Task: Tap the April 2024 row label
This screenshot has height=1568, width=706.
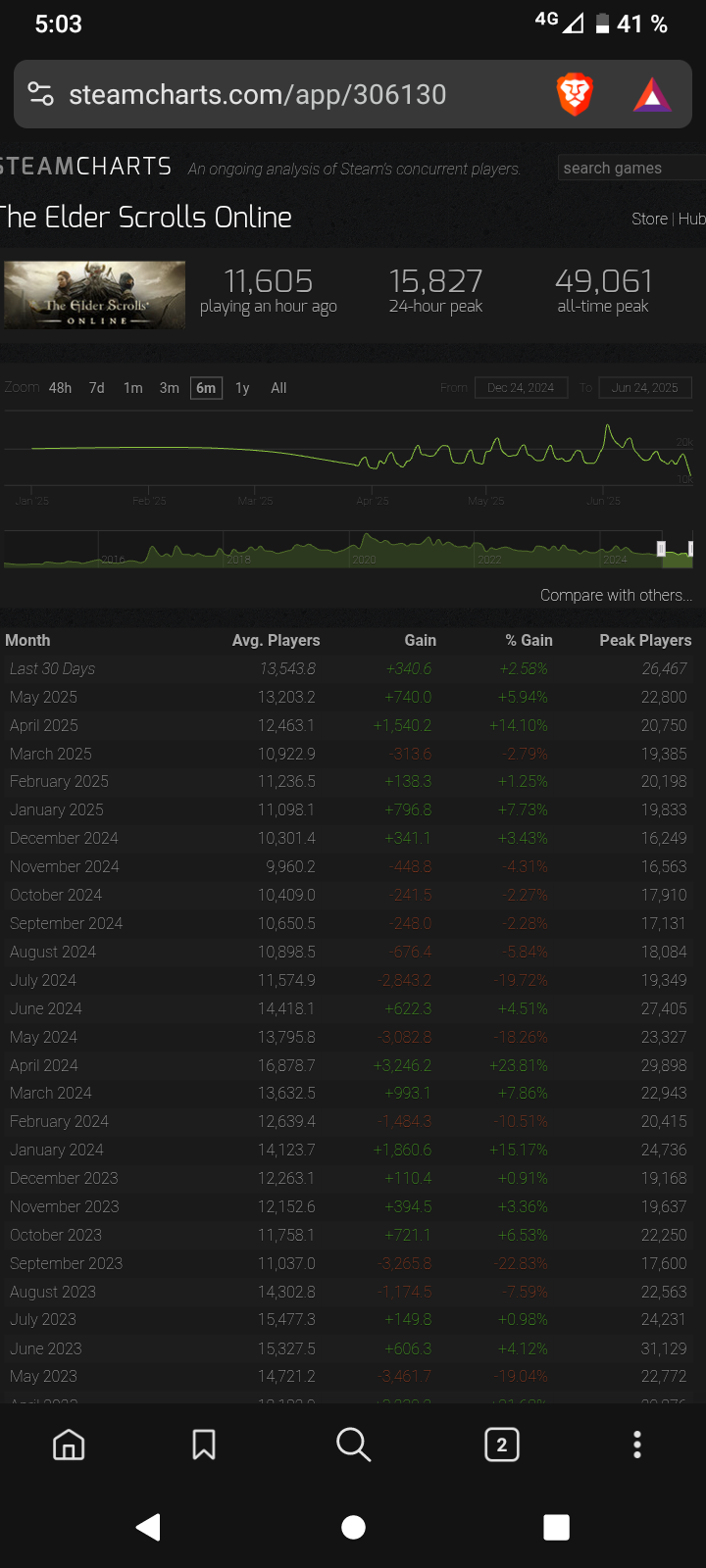Action: click(44, 1065)
